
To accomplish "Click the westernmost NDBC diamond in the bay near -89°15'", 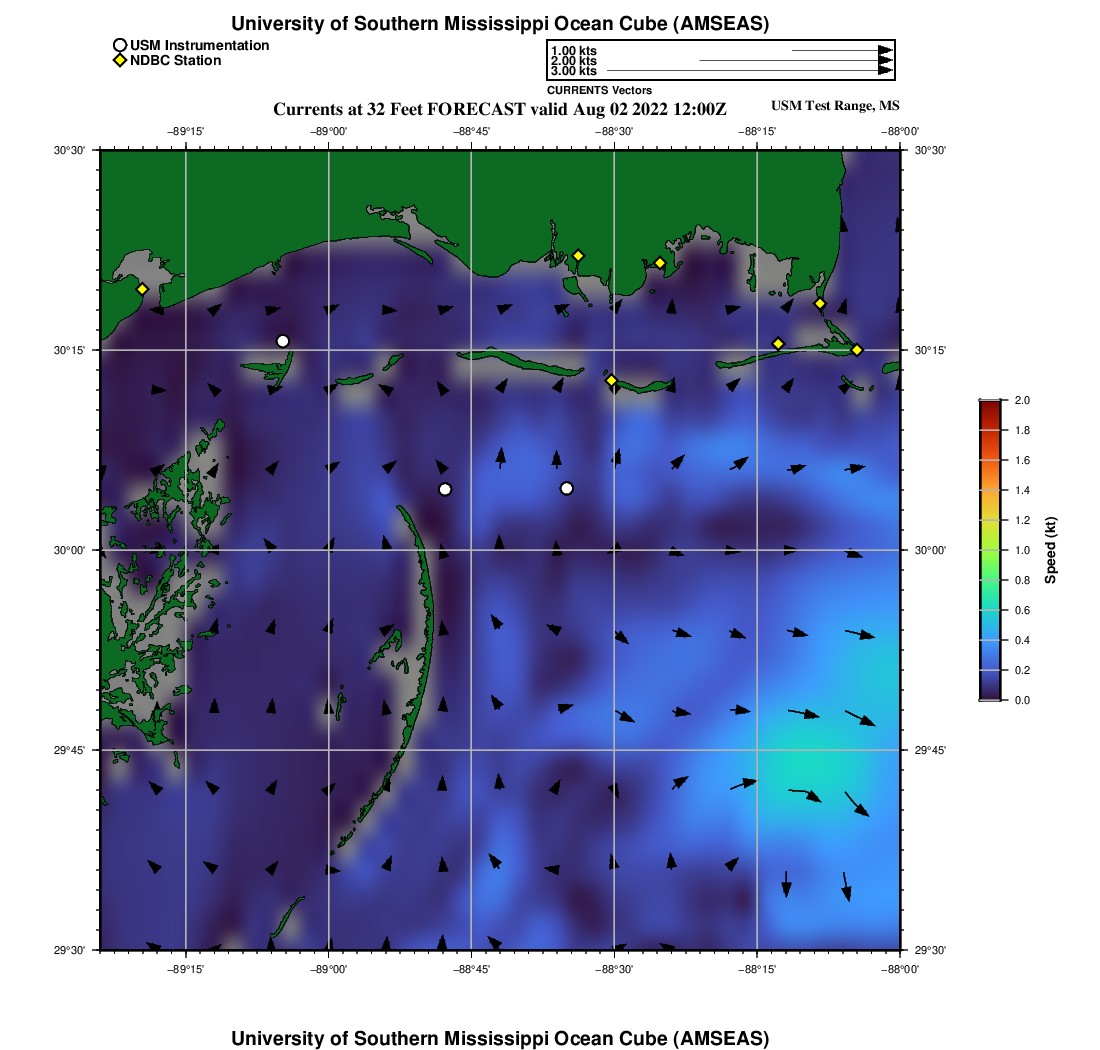I will 142,289.
